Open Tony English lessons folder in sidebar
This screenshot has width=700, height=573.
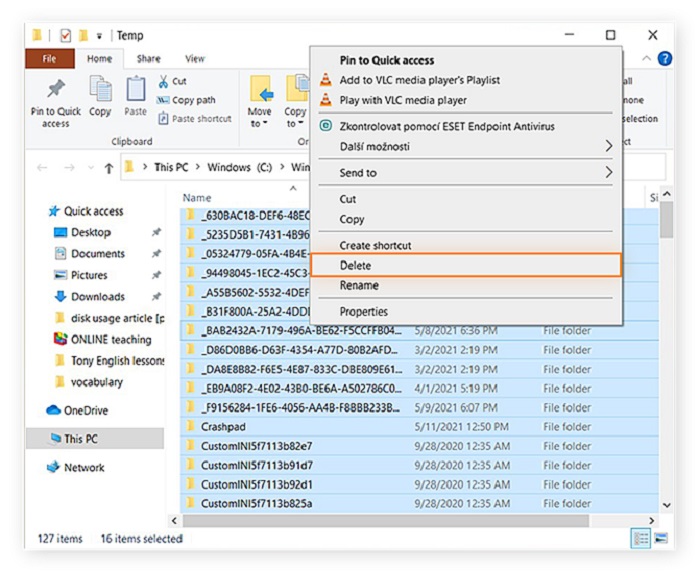click(109, 361)
